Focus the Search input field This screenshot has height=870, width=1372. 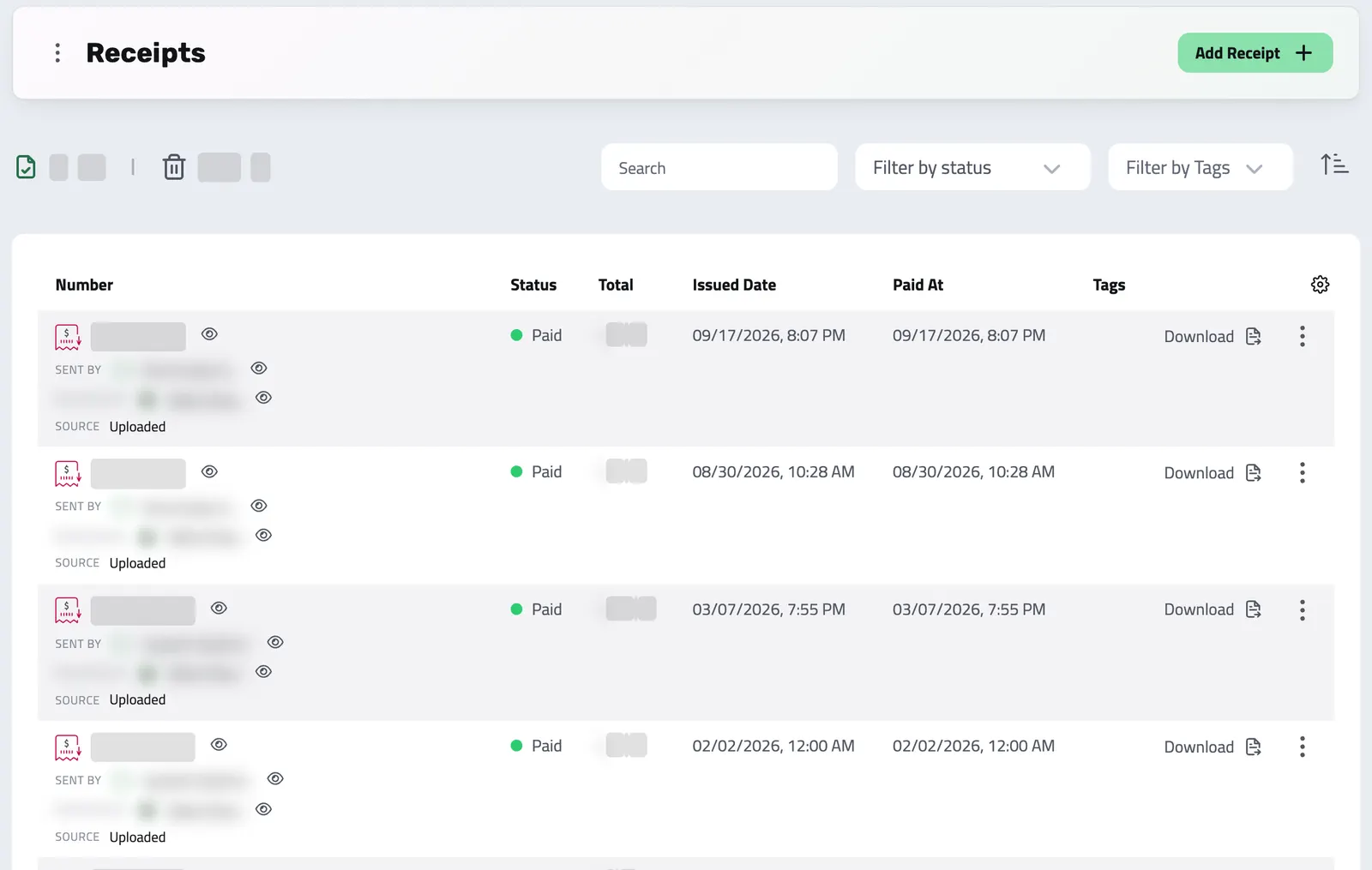pyautogui.click(x=719, y=167)
